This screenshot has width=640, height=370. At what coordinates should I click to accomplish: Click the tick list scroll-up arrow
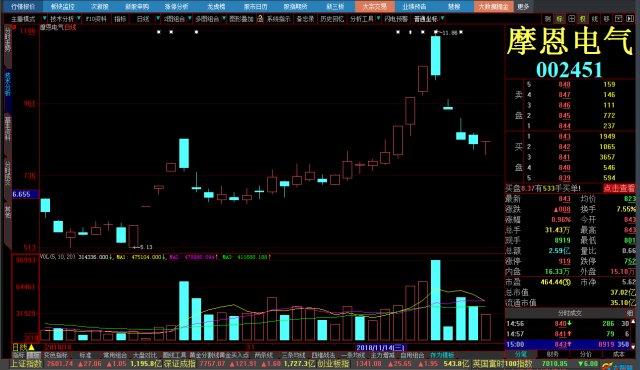tap(633, 322)
